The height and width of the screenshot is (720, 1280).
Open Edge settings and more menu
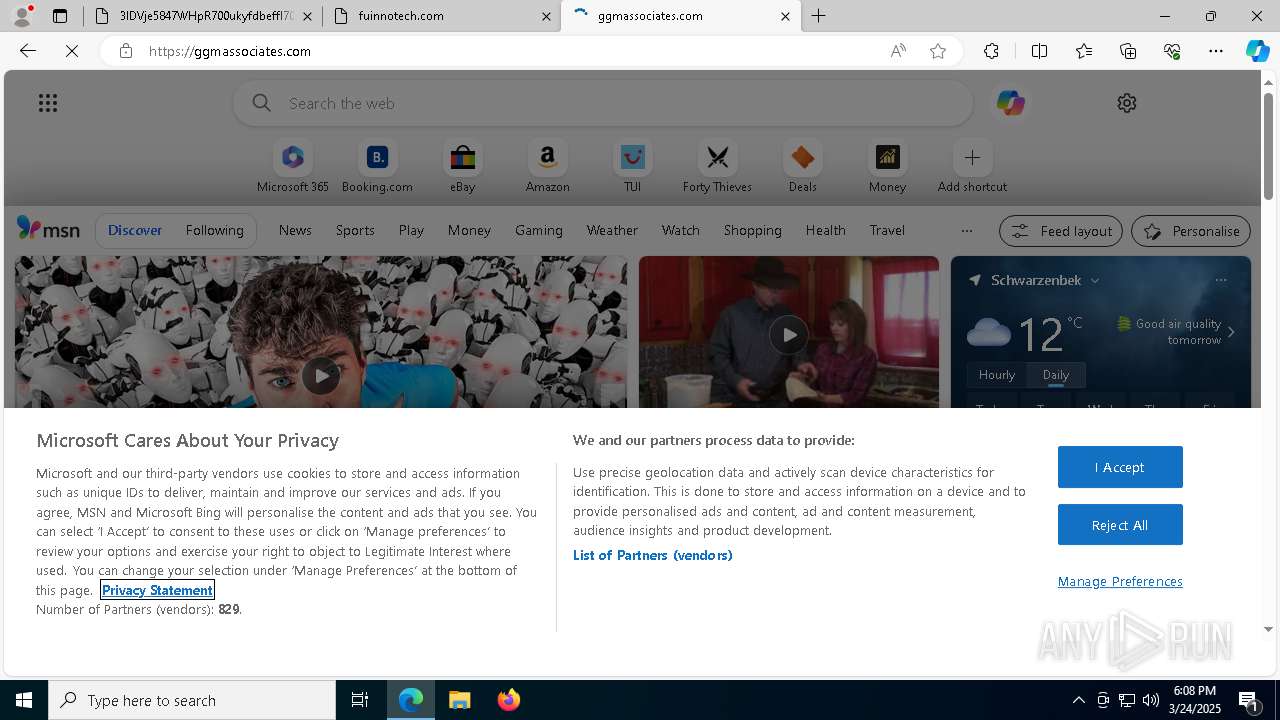pos(1216,51)
